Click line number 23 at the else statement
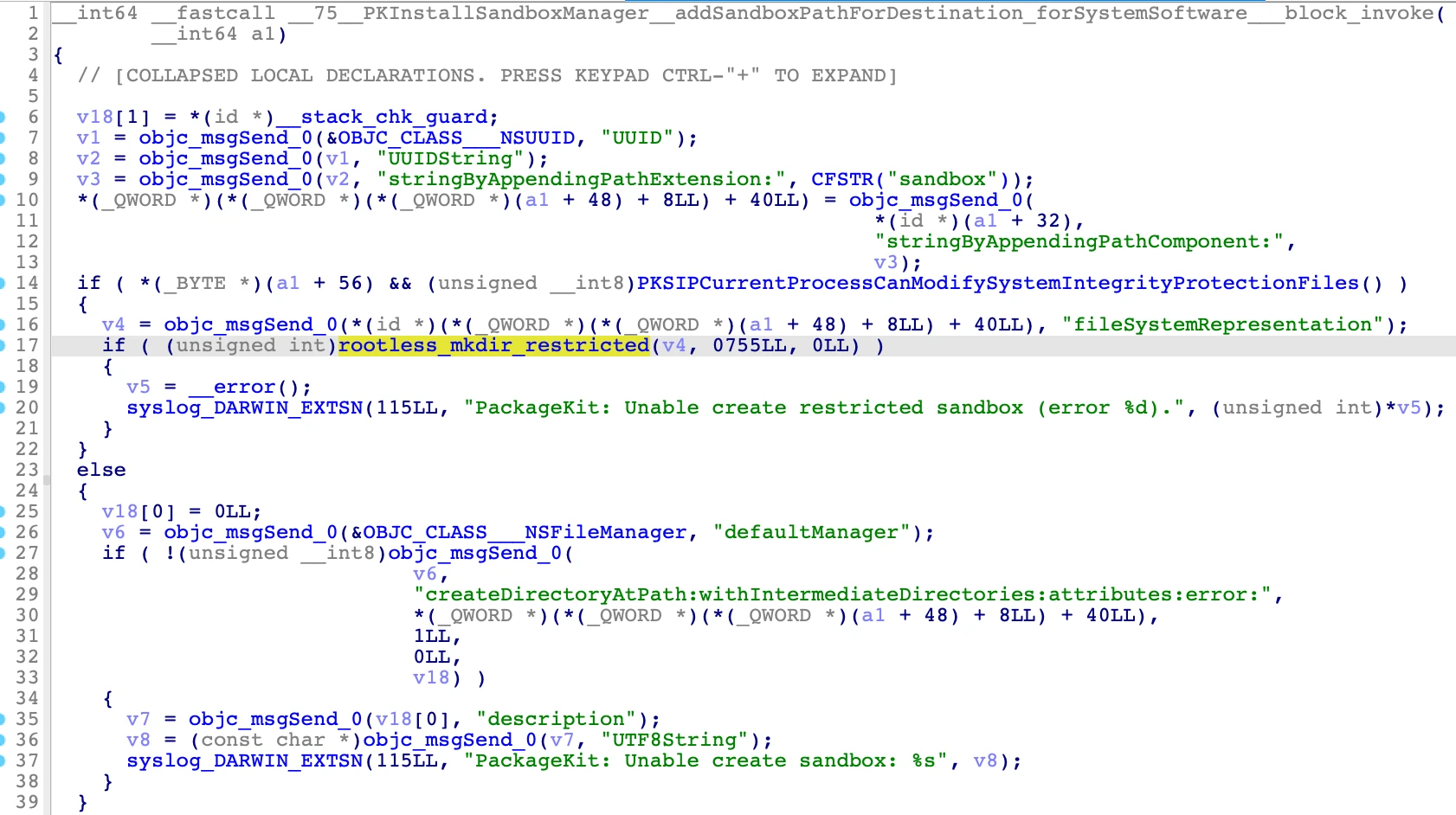 pos(28,470)
